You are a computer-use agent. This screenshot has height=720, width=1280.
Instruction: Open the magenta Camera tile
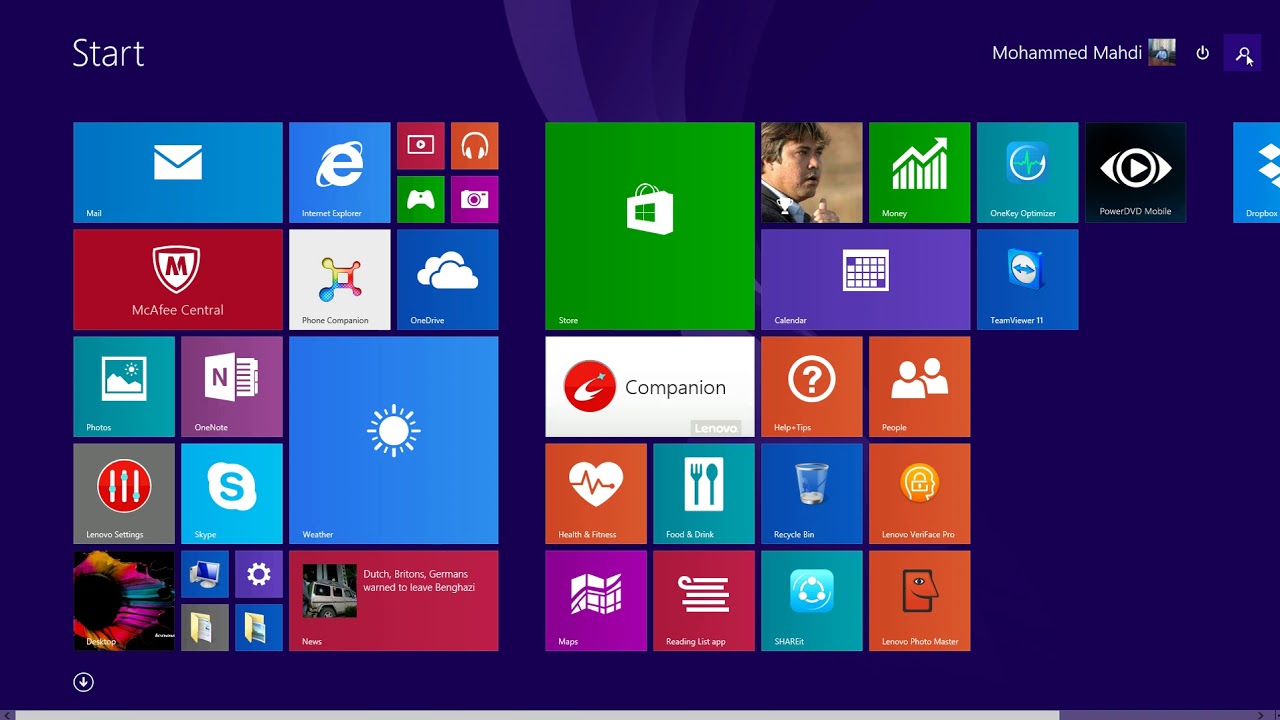[475, 199]
